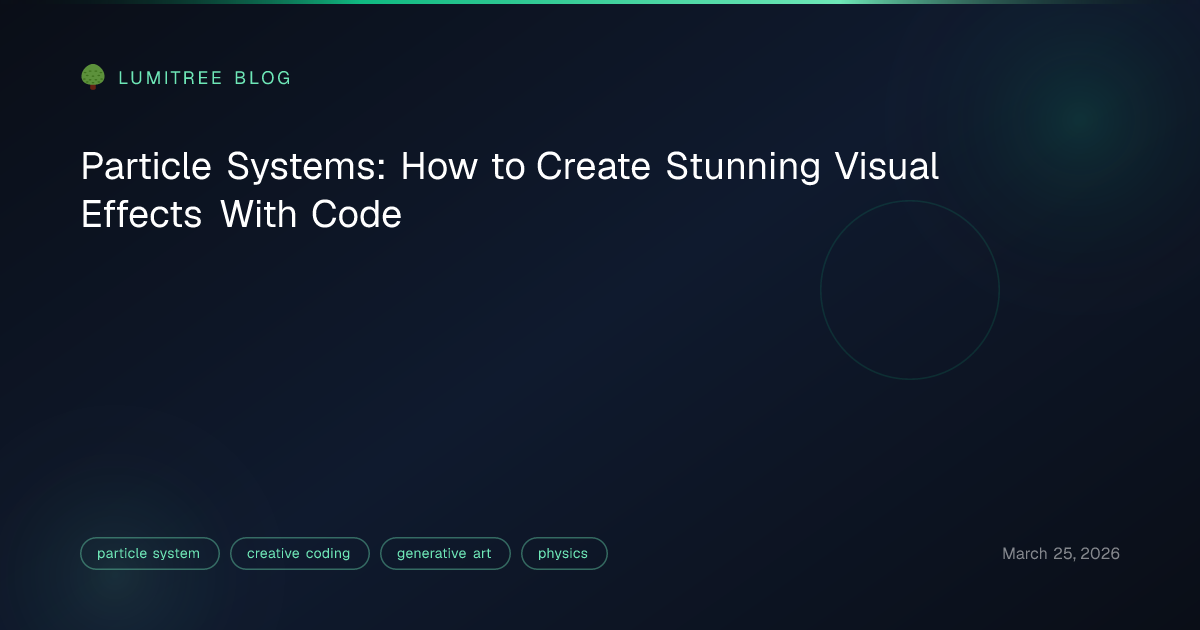Click the date "March 25, 2026"
The height and width of the screenshot is (630, 1200).
1061,553
